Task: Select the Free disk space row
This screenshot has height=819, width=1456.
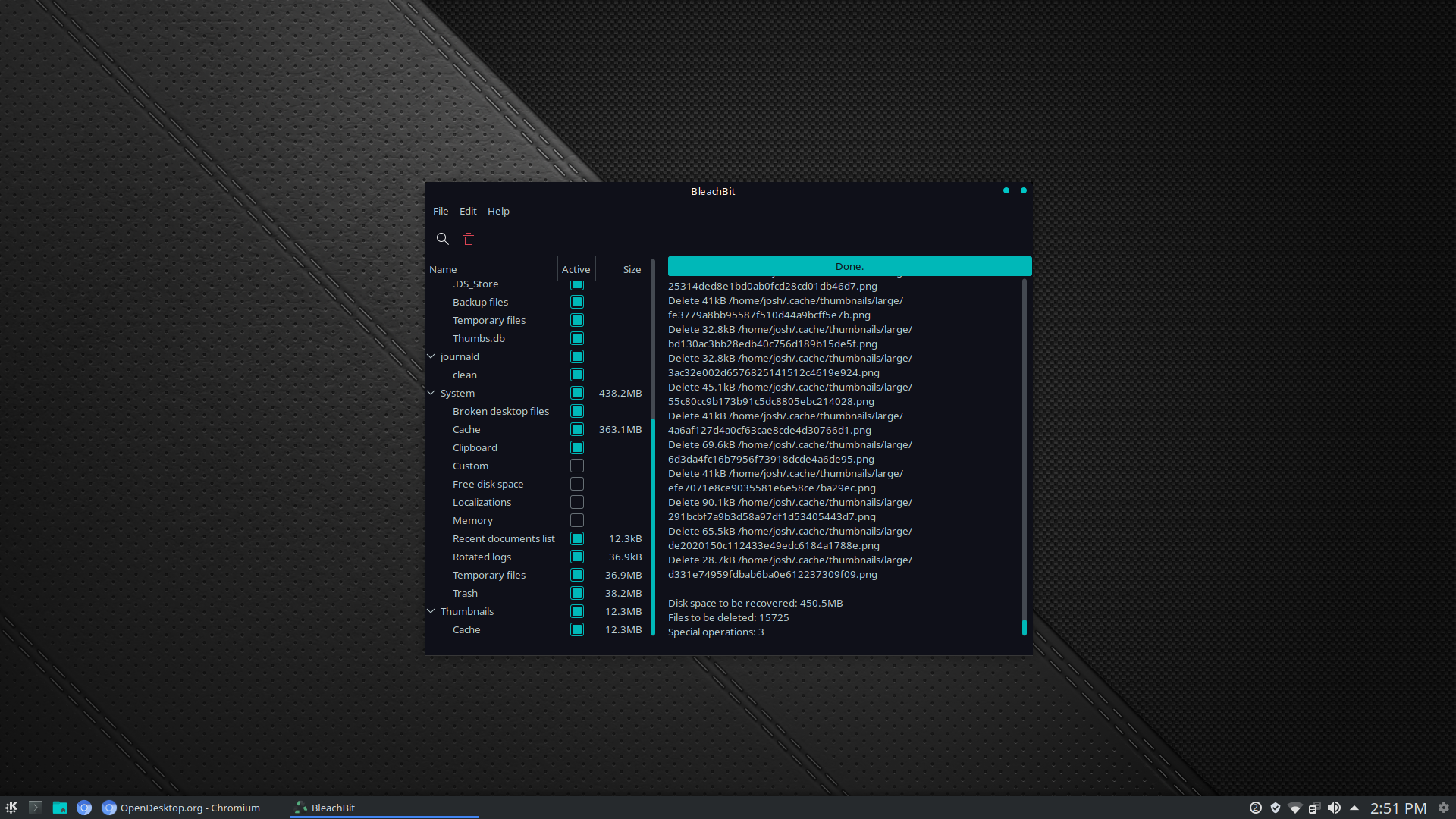Action: pyautogui.click(x=535, y=484)
